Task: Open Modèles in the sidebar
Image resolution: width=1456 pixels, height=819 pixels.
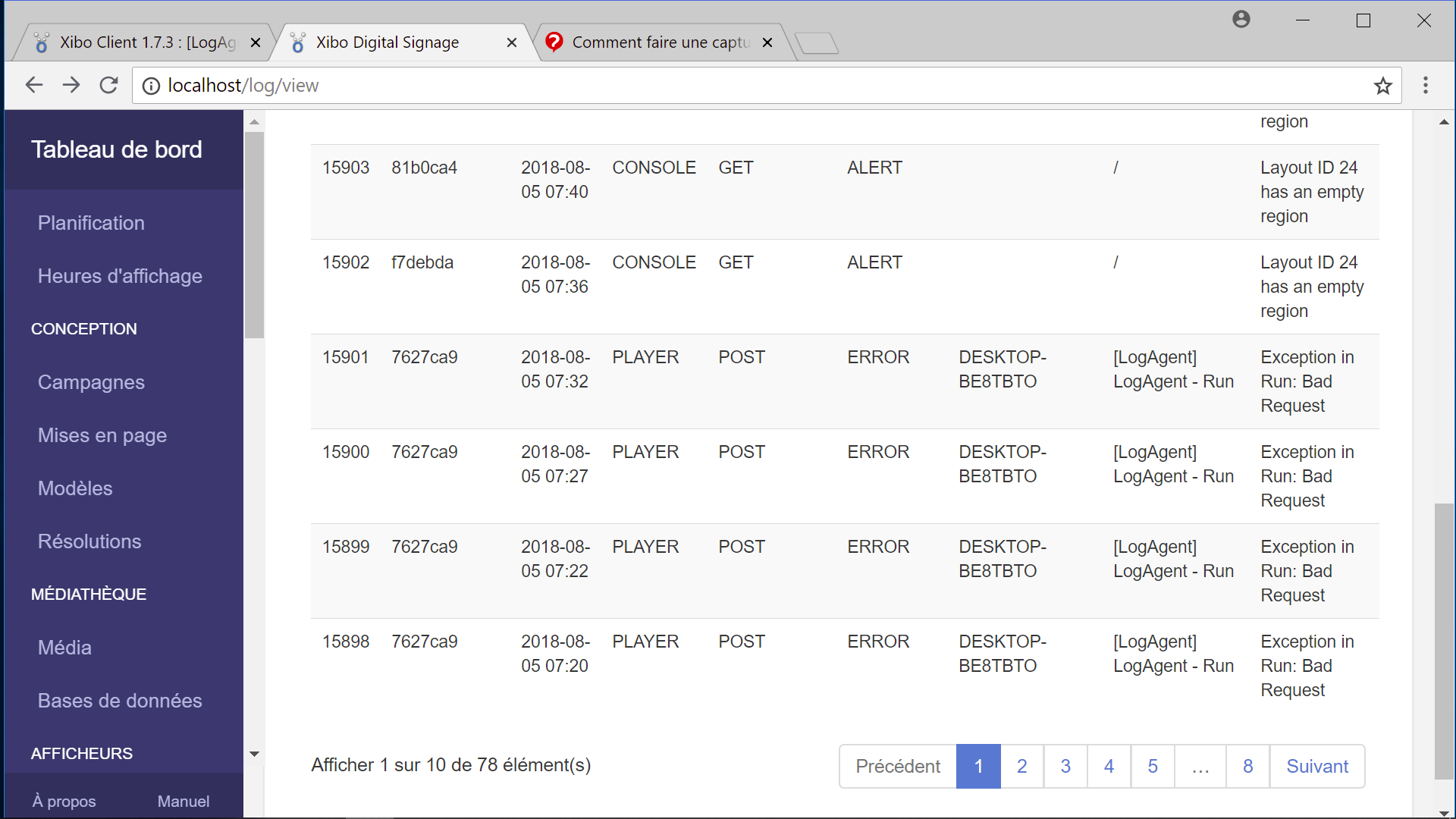Action: coord(75,488)
